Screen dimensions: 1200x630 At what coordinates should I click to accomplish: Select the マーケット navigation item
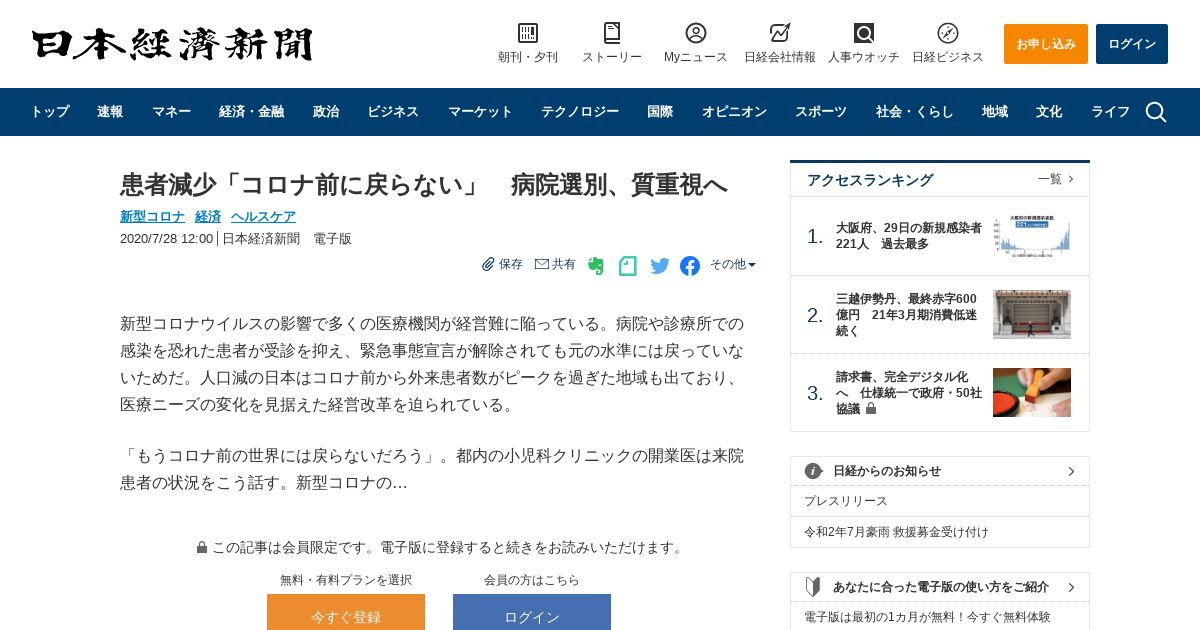pos(480,112)
